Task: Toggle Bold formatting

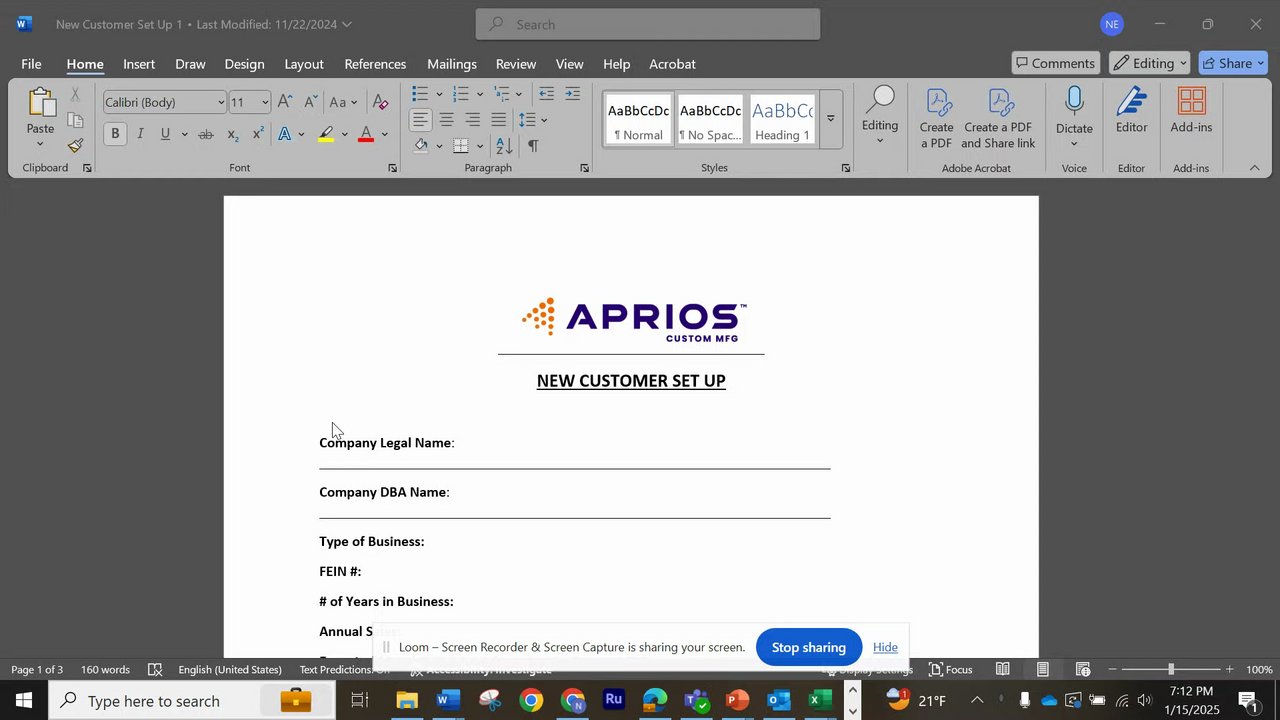Action: pyautogui.click(x=115, y=134)
